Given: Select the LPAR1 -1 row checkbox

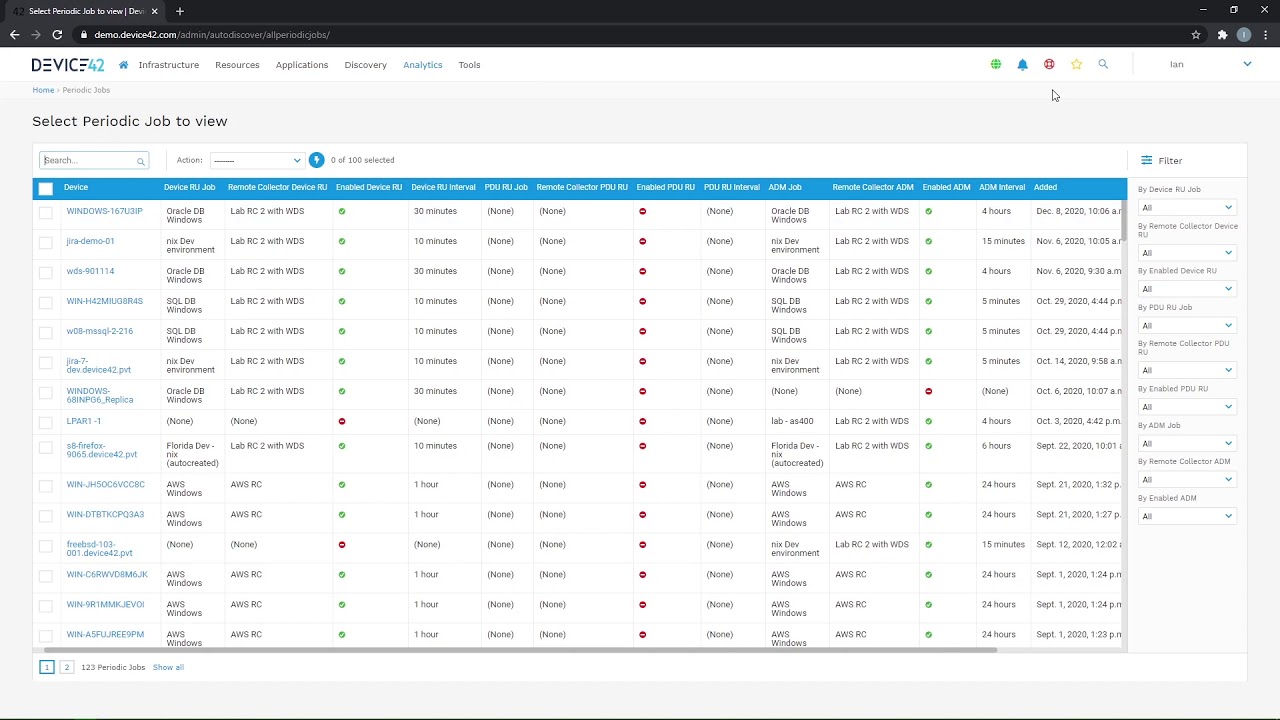Looking at the screenshot, I should 46,422.
